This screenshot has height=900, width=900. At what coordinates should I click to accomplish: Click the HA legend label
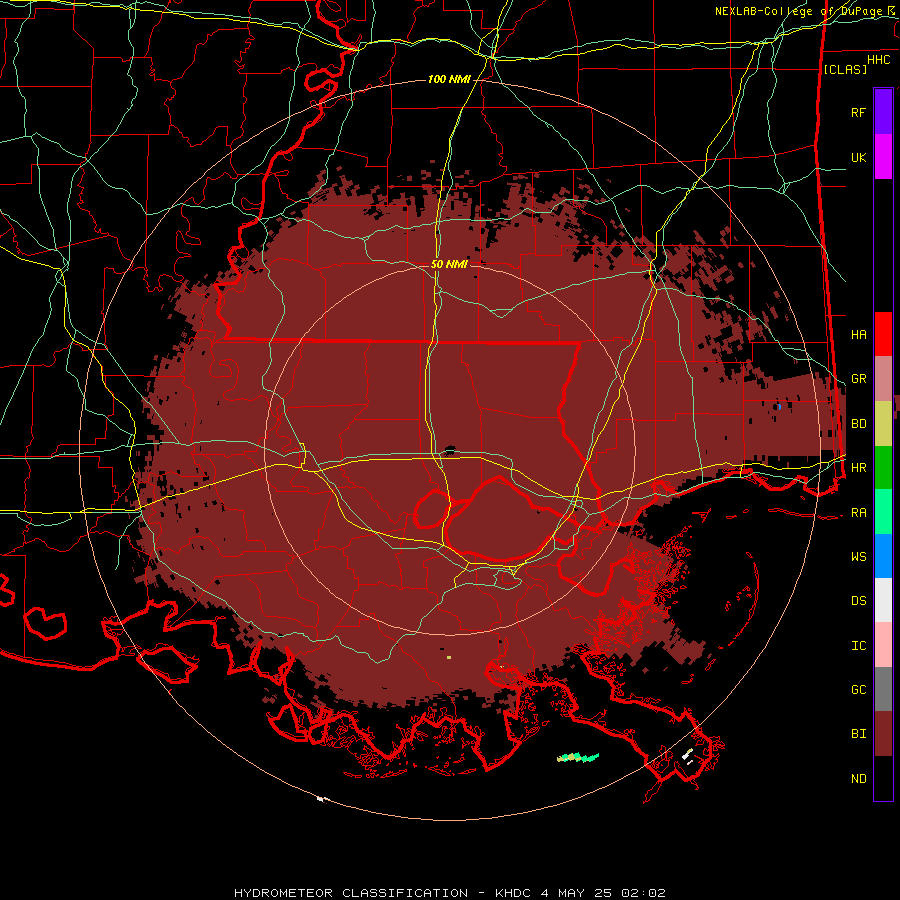tap(858, 334)
